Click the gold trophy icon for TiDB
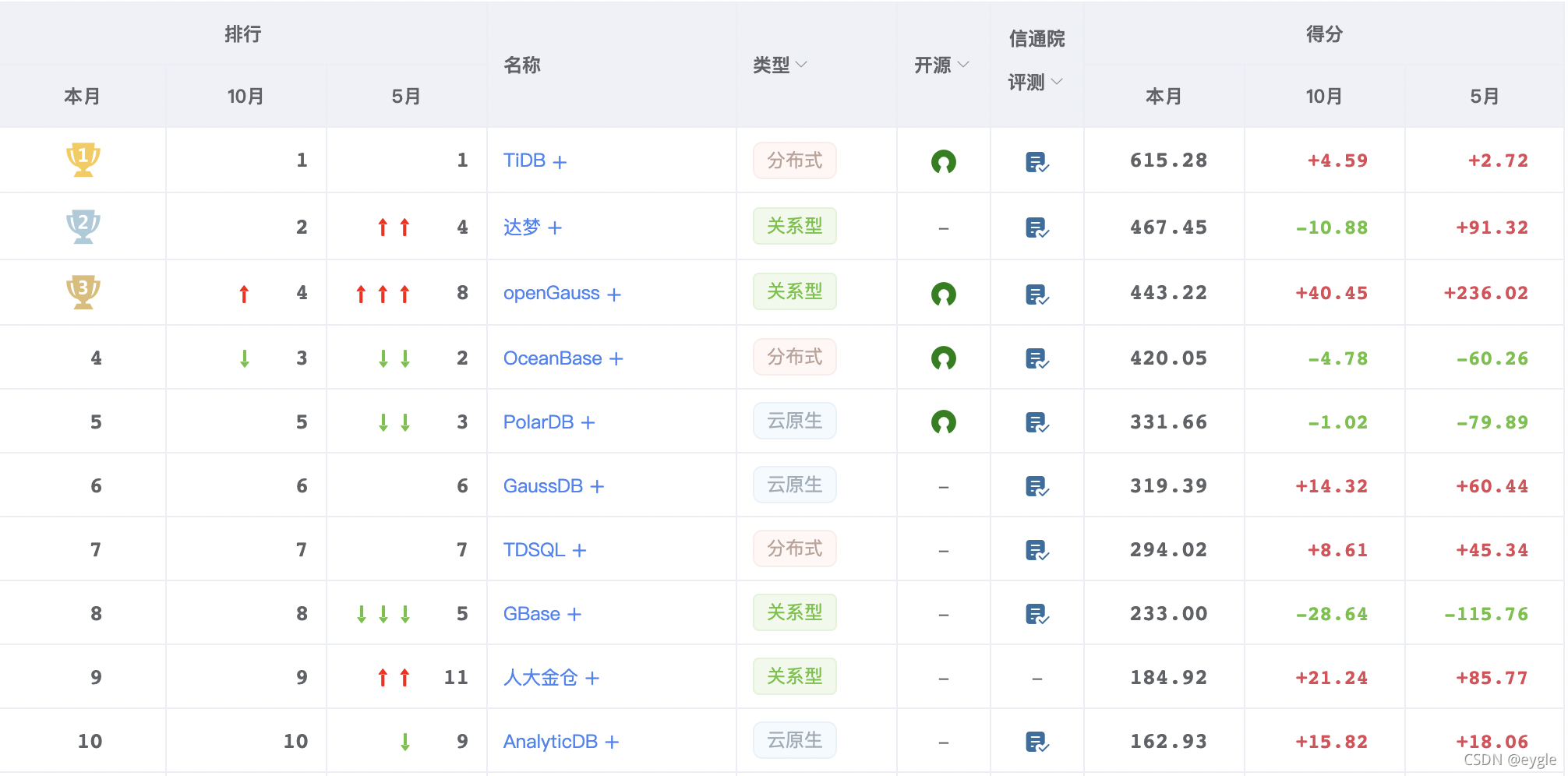 click(83, 160)
